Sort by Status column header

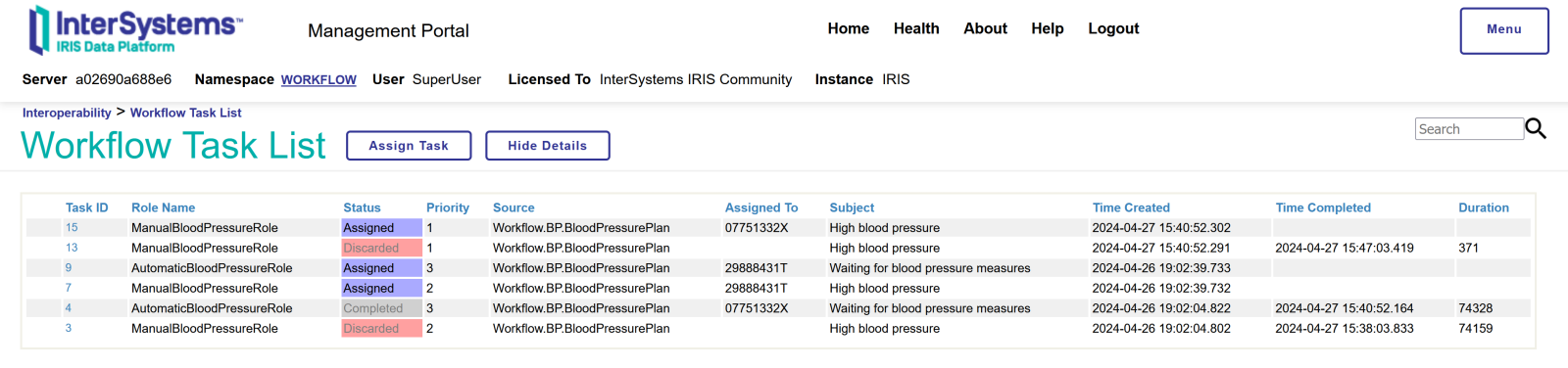pos(362,207)
